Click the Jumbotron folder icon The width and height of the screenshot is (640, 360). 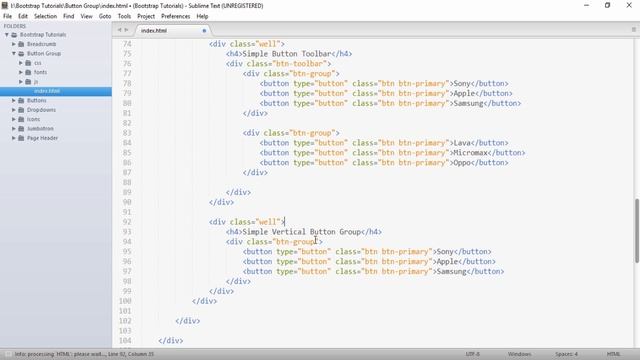21,129
